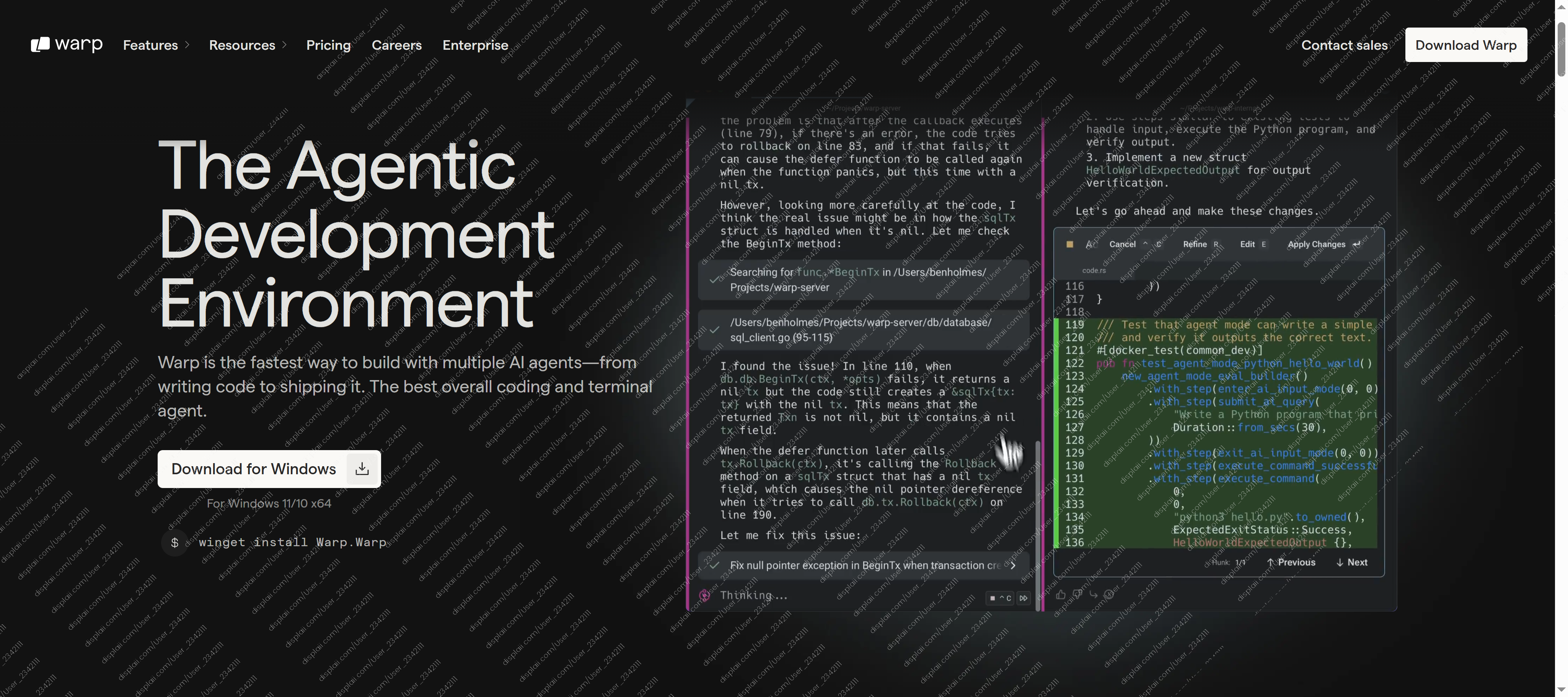Click the Thinking spinner icon
The image size is (1568, 697).
pyautogui.click(x=704, y=596)
